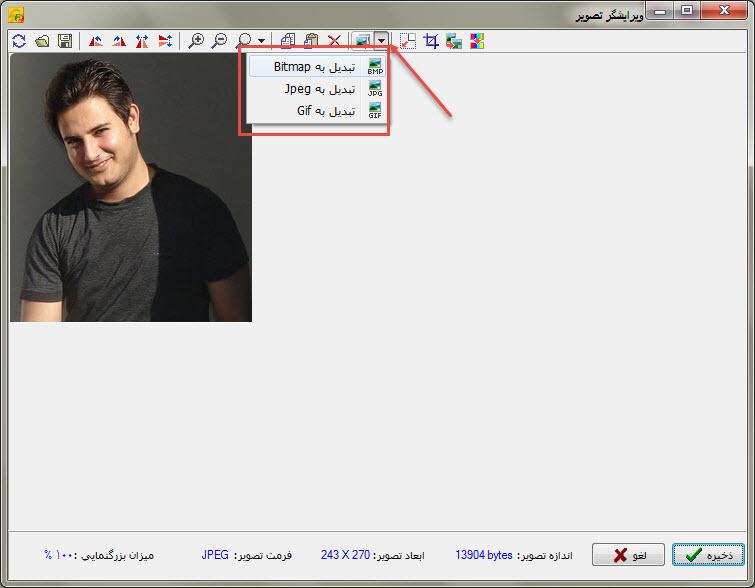This screenshot has width=755, height=588.
Task: Paste image using the clipboard icon
Action: pyautogui.click(x=311, y=41)
